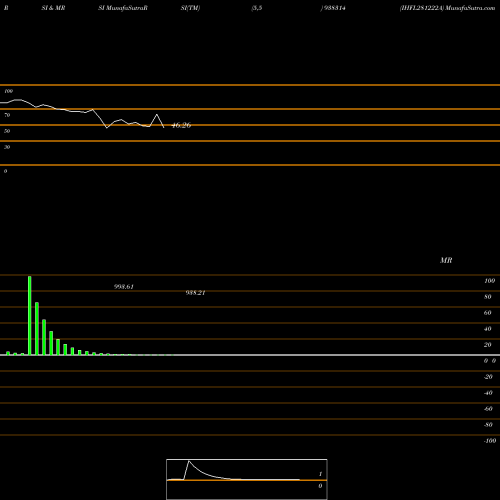This screenshot has width=500, height=500.
Task: Click the second tallest green histogram bar
Action: click(x=37, y=329)
